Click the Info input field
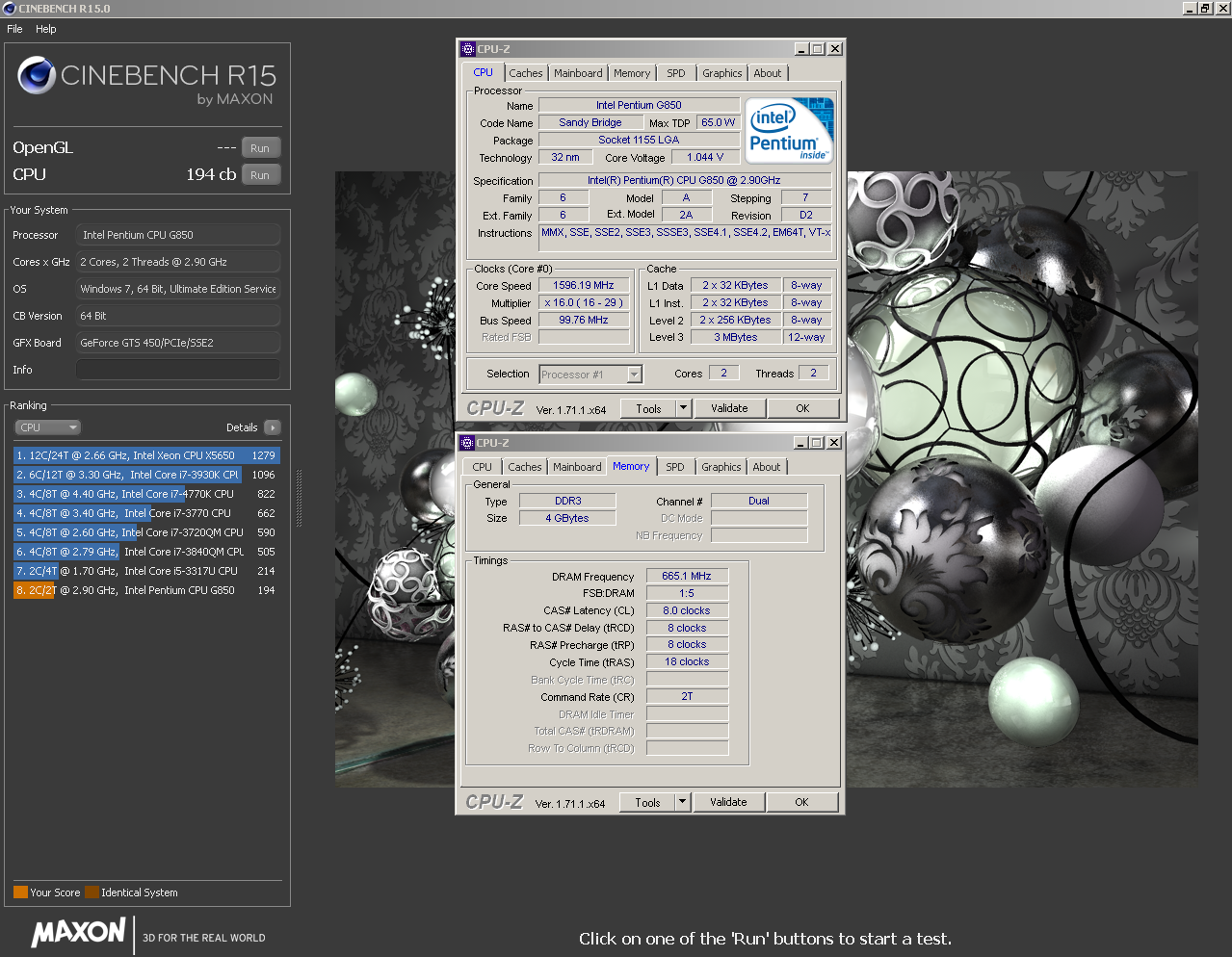The width and height of the screenshot is (1232, 957). pos(178,370)
